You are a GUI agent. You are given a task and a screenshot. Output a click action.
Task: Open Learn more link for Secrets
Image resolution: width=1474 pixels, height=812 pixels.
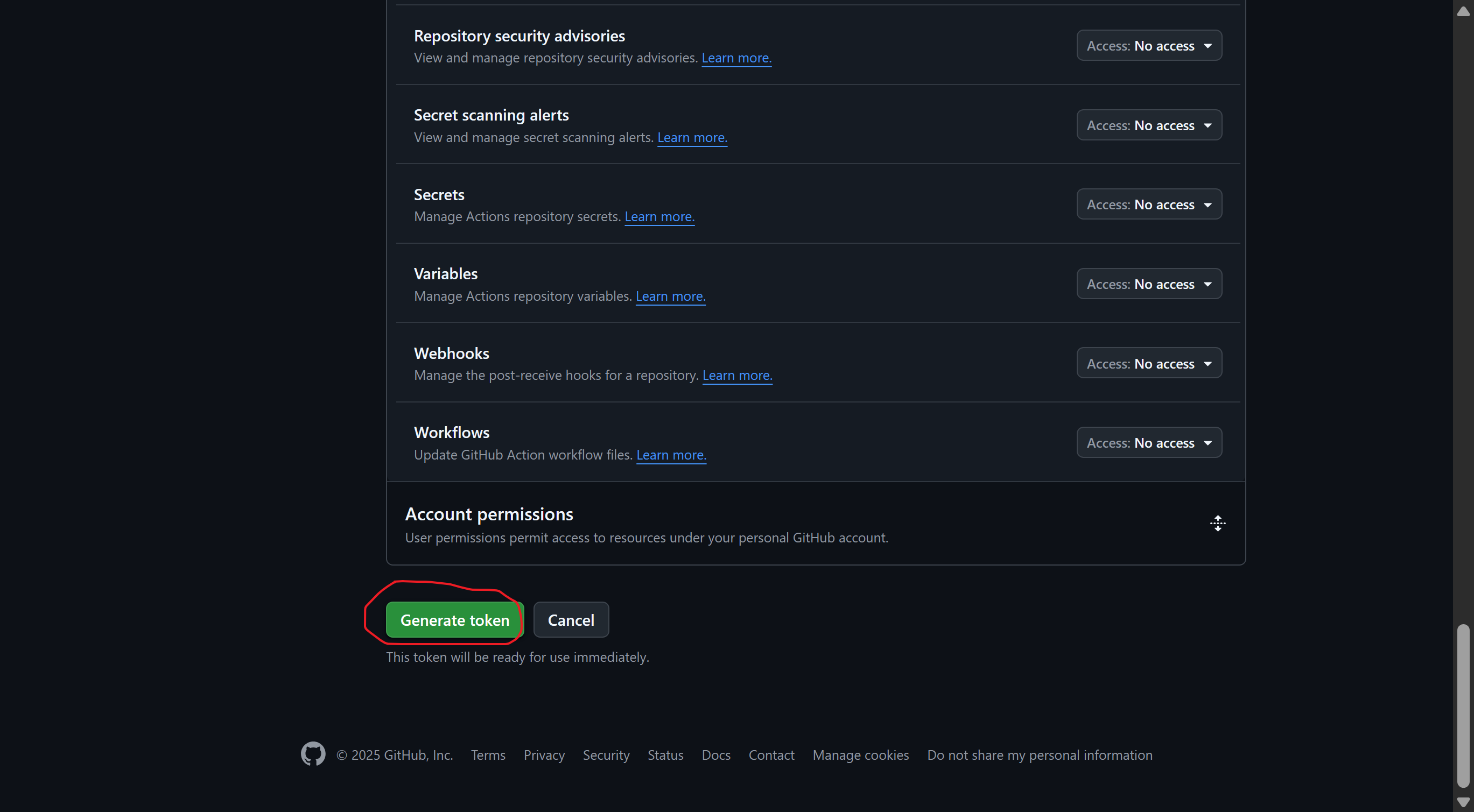(x=659, y=217)
